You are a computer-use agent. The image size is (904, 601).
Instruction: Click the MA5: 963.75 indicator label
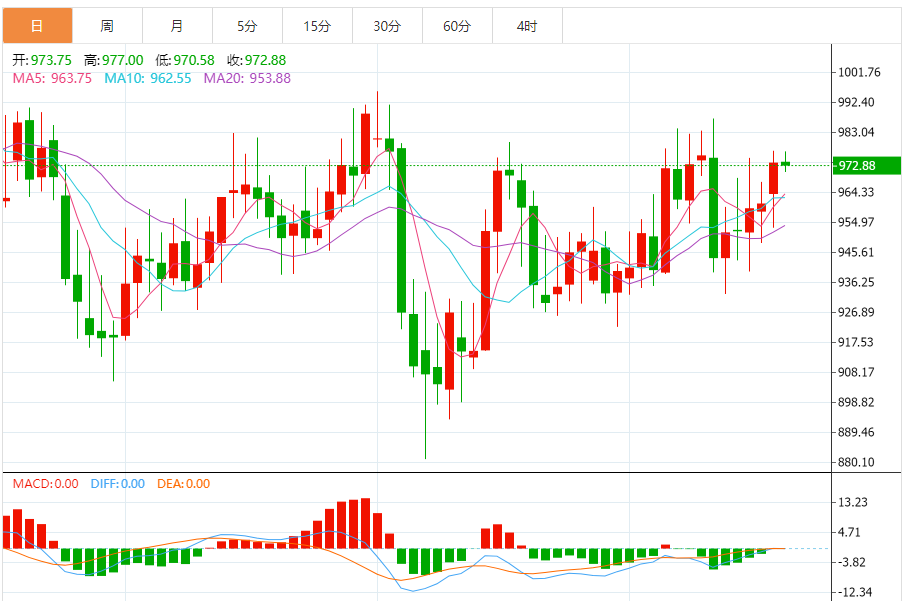click(x=52, y=78)
